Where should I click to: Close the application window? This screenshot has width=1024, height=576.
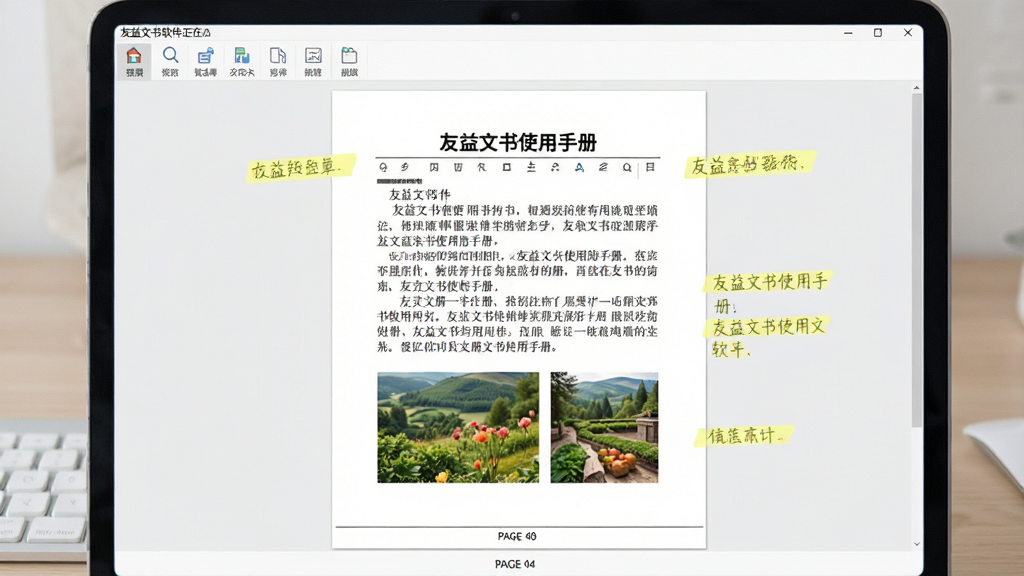tap(908, 33)
